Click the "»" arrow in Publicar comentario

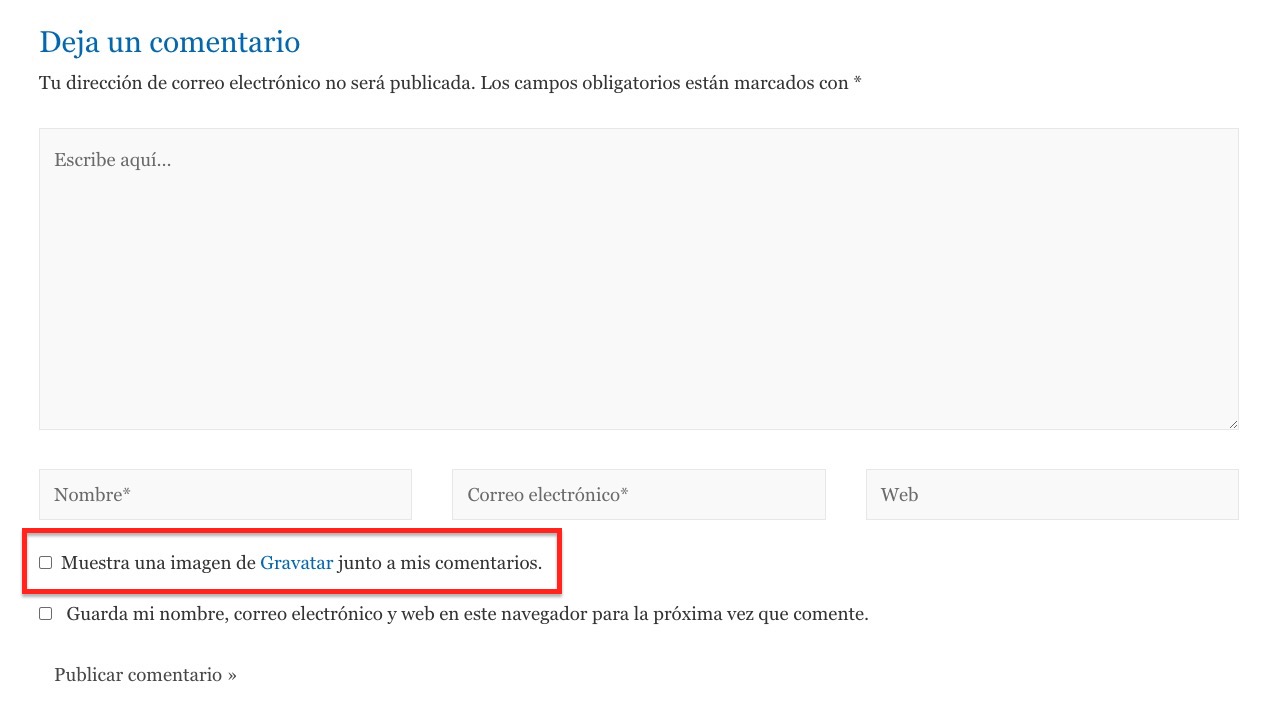point(232,675)
